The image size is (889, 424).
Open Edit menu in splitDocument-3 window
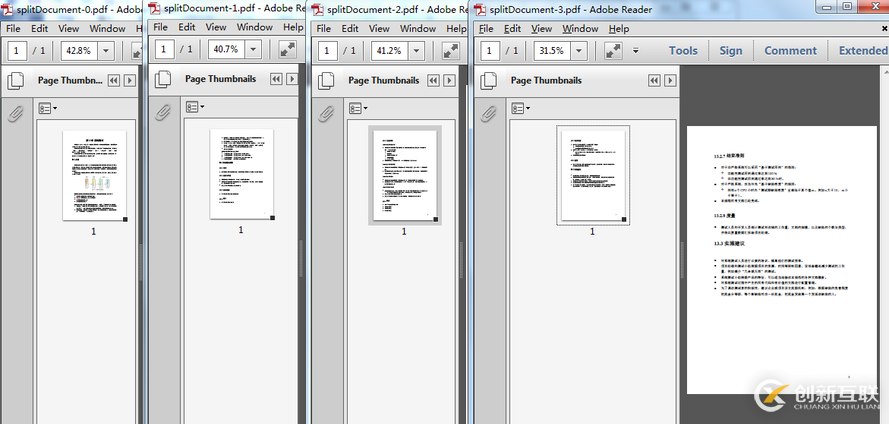513,28
